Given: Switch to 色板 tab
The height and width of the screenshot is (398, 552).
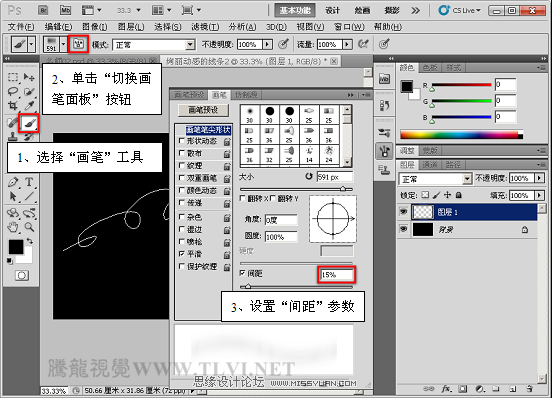Looking at the screenshot, I should tap(430, 67).
